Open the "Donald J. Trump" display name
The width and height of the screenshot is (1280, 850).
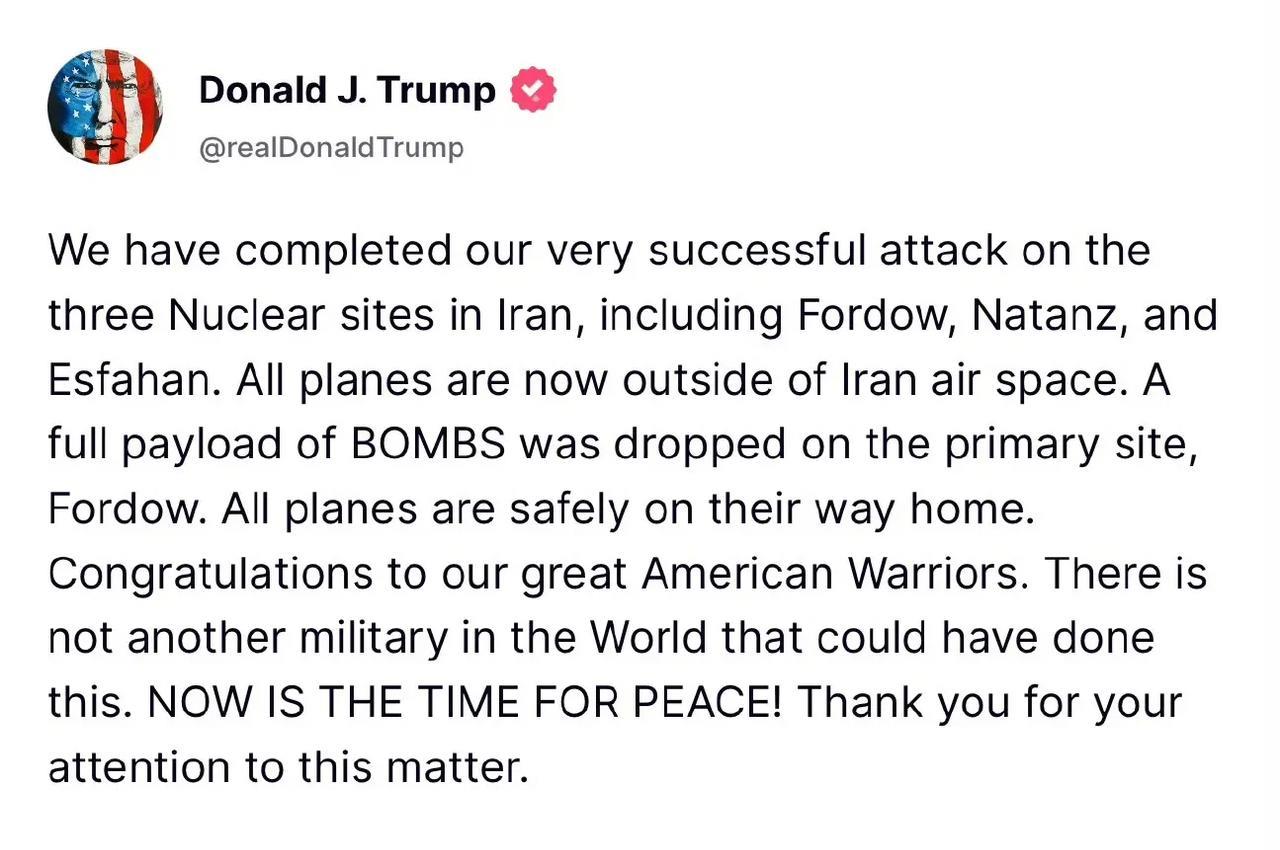coord(347,91)
